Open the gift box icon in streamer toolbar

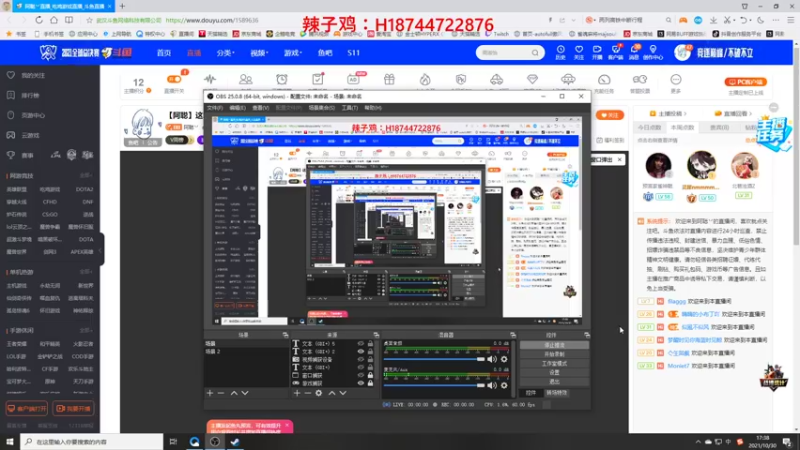[389, 80]
